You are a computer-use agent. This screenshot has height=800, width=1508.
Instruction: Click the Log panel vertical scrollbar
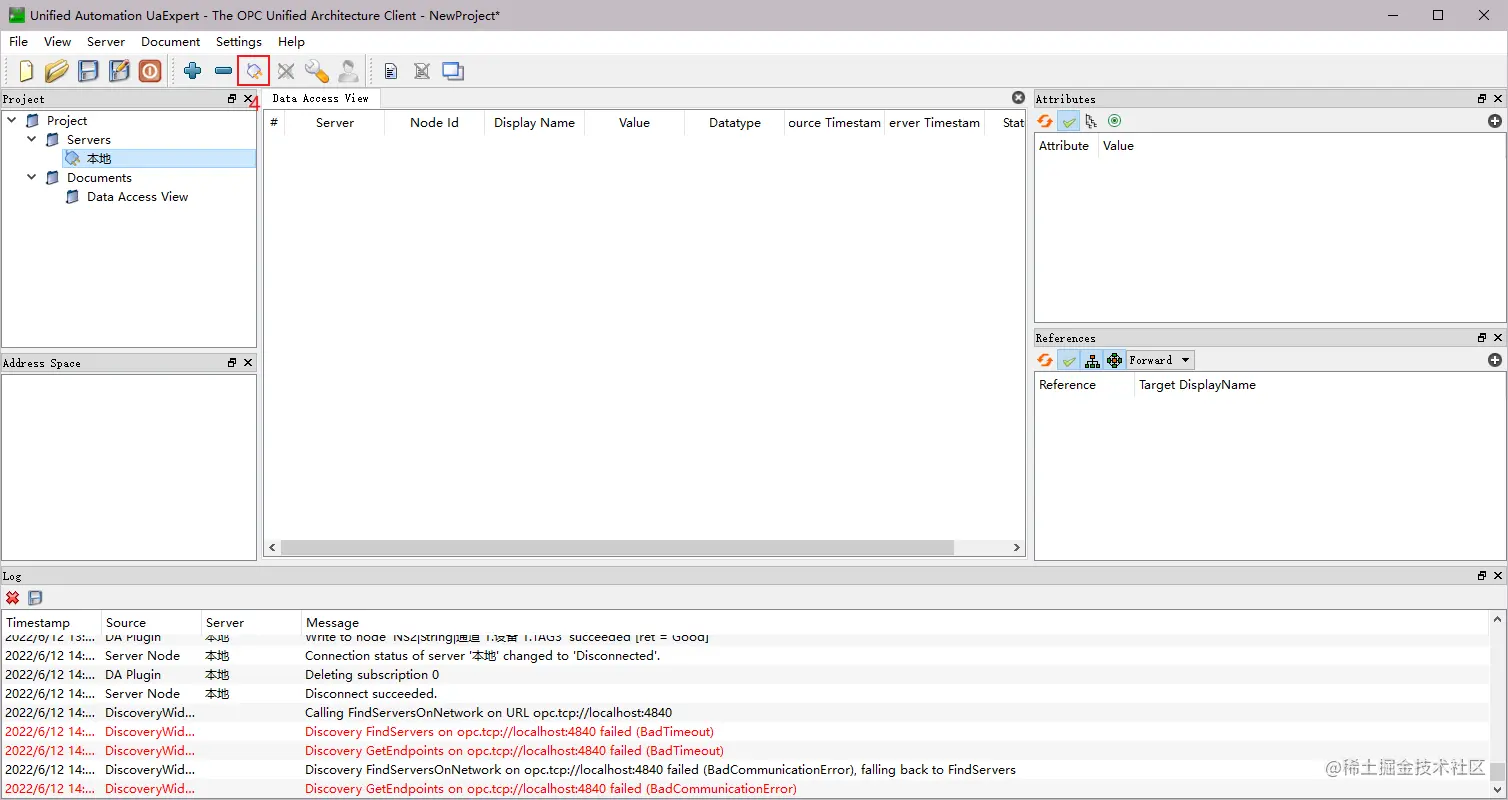[1497, 772]
